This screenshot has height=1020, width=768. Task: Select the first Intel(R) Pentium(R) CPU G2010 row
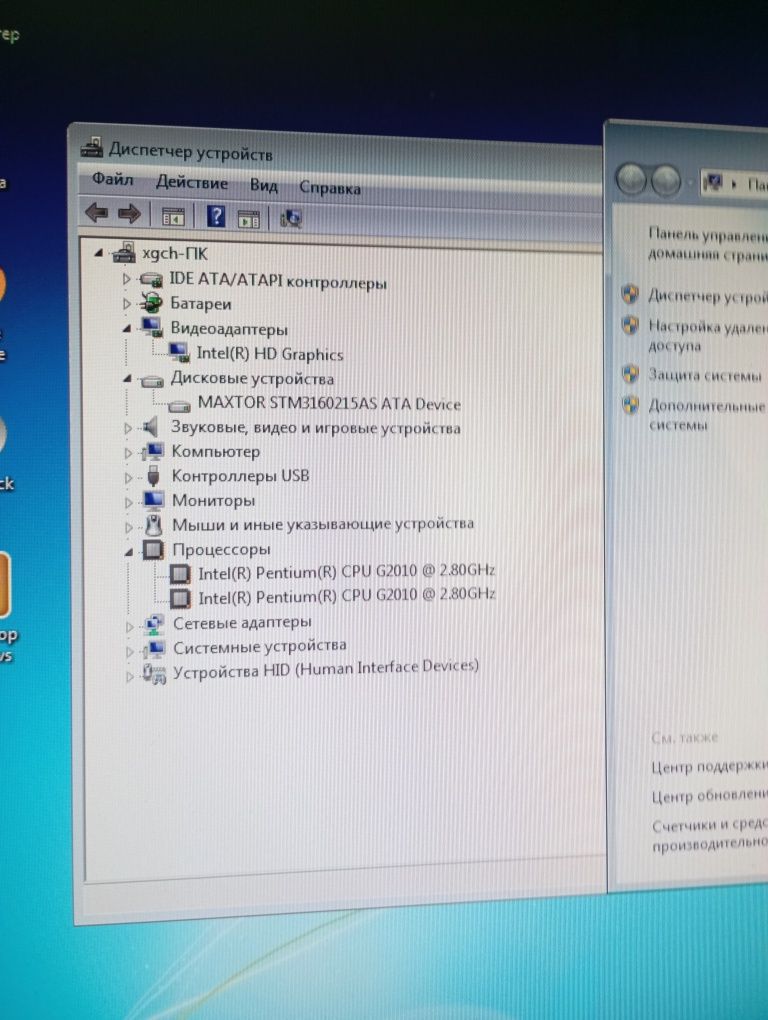pos(346,572)
